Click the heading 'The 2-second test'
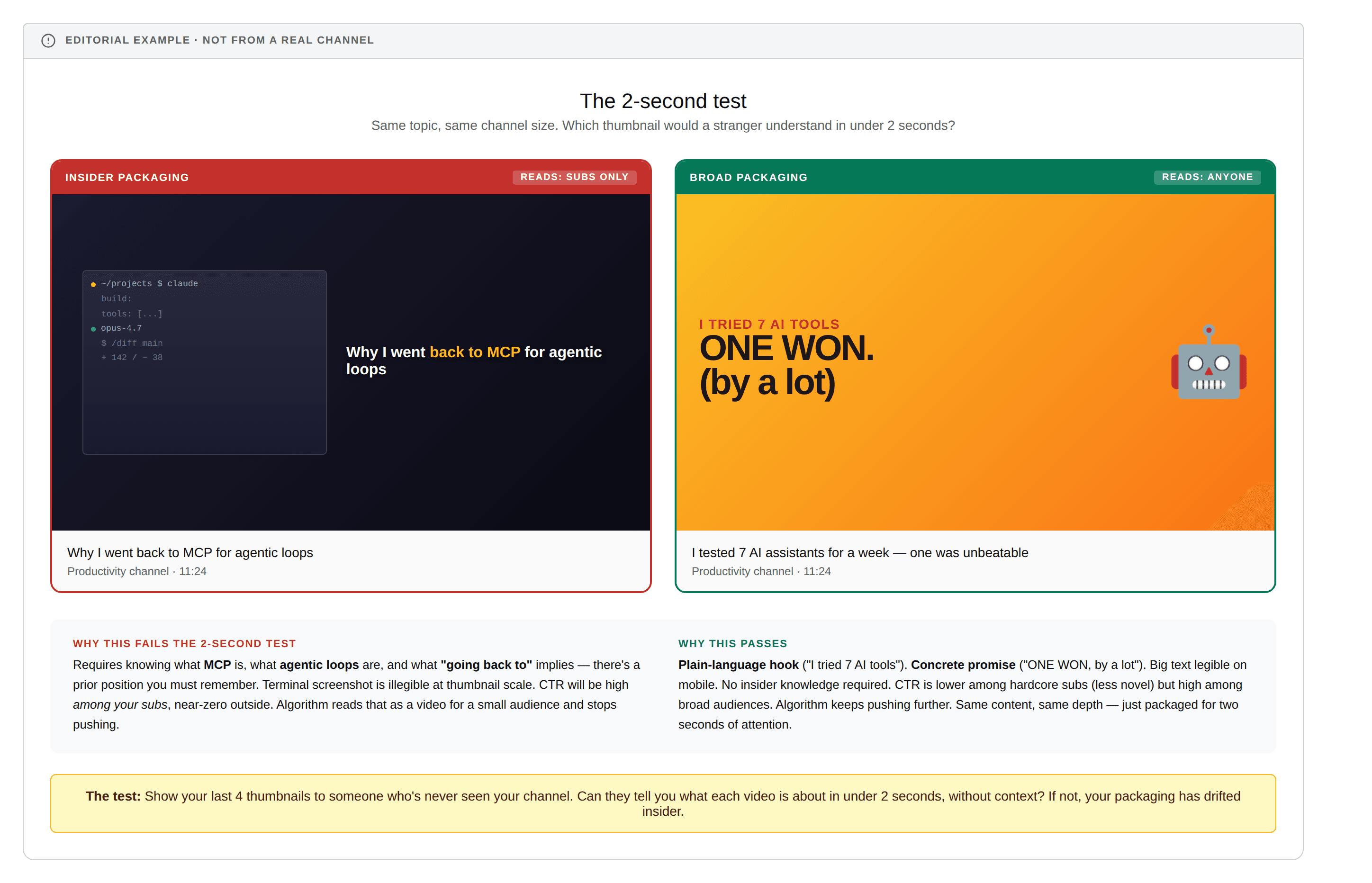The height and width of the screenshot is (883, 1372). point(663,101)
